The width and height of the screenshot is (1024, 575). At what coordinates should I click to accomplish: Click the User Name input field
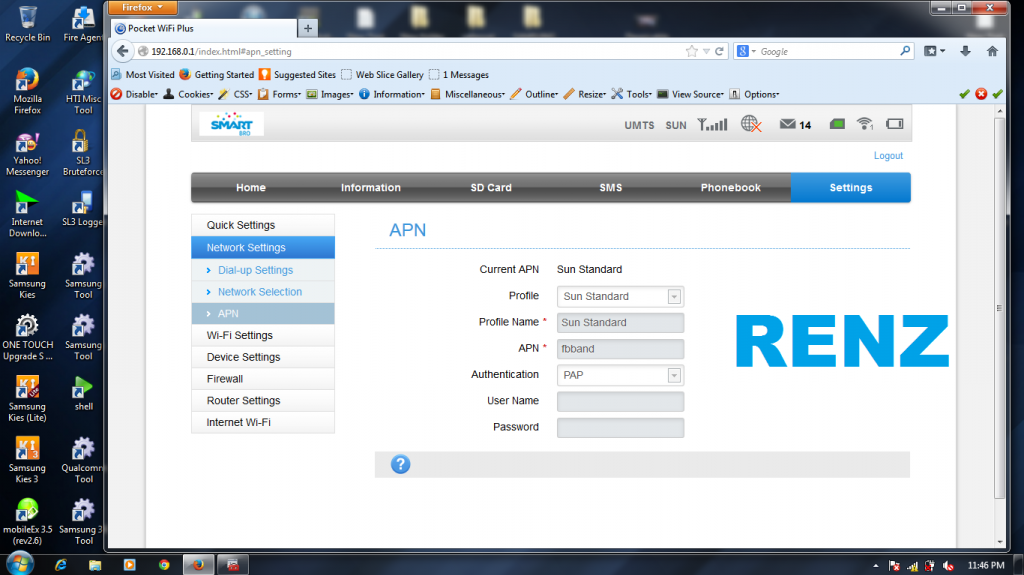pyautogui.click(x=620, y=401)
